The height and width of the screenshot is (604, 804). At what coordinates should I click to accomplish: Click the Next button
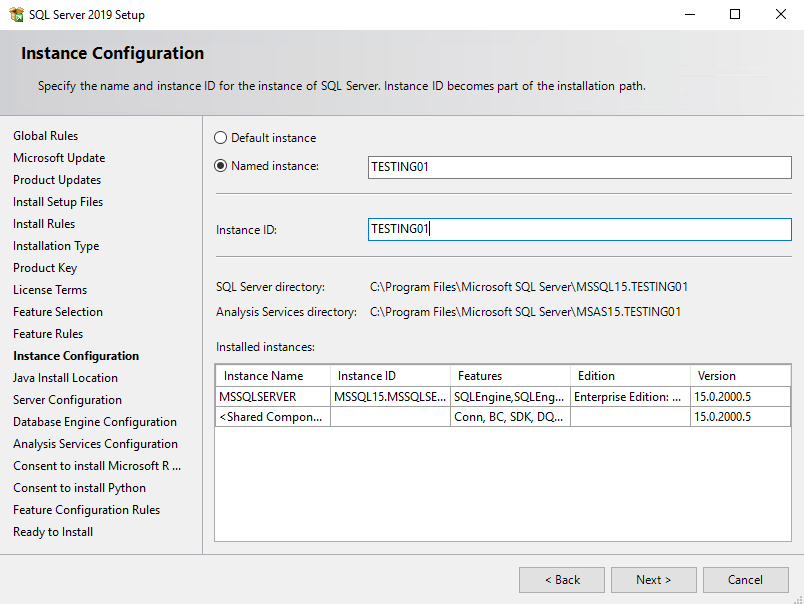(653, 580)
